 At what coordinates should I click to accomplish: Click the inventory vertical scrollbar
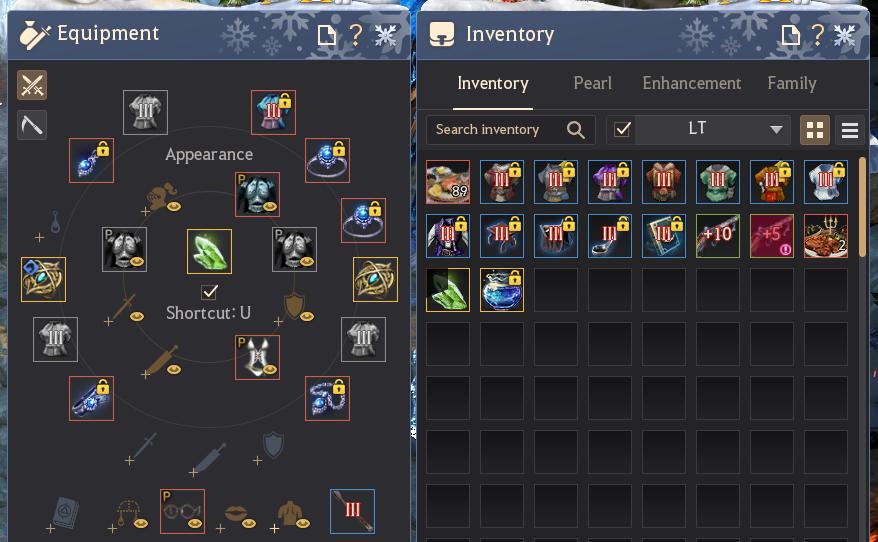coord(862,207)
